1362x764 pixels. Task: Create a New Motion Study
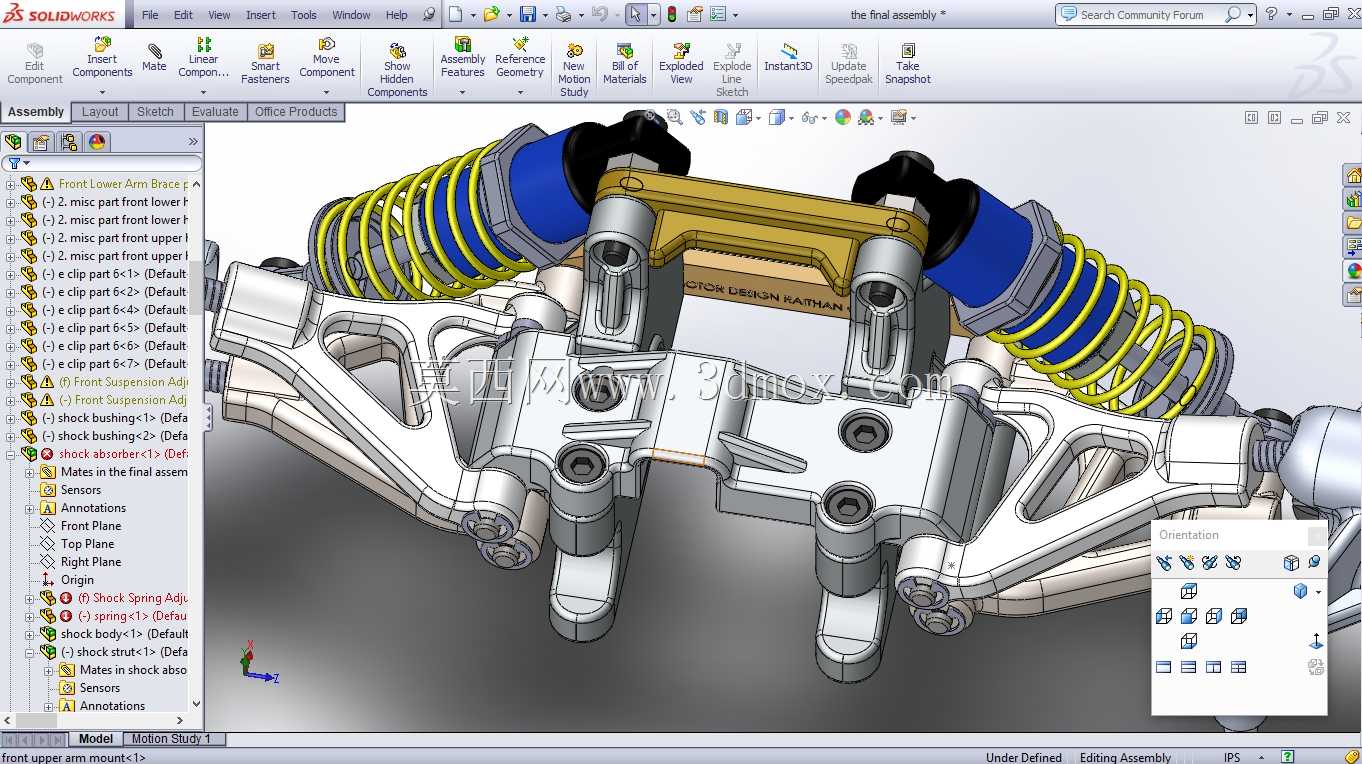coord(574,70)
